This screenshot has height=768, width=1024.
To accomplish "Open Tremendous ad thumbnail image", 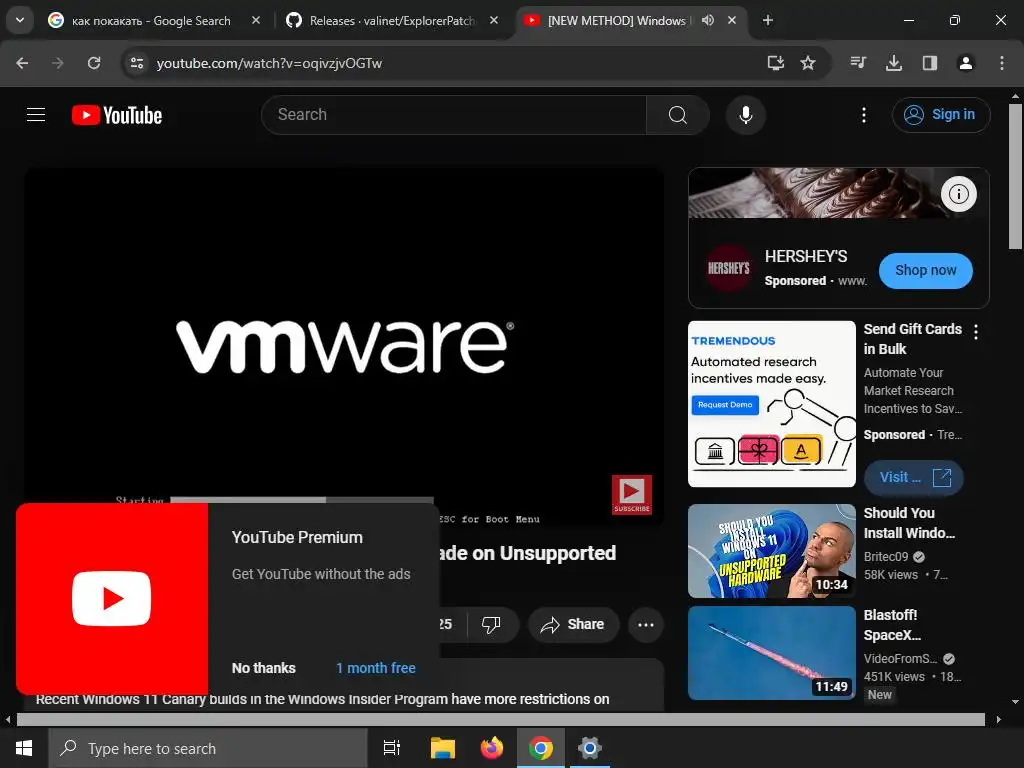I will [771, 404].
